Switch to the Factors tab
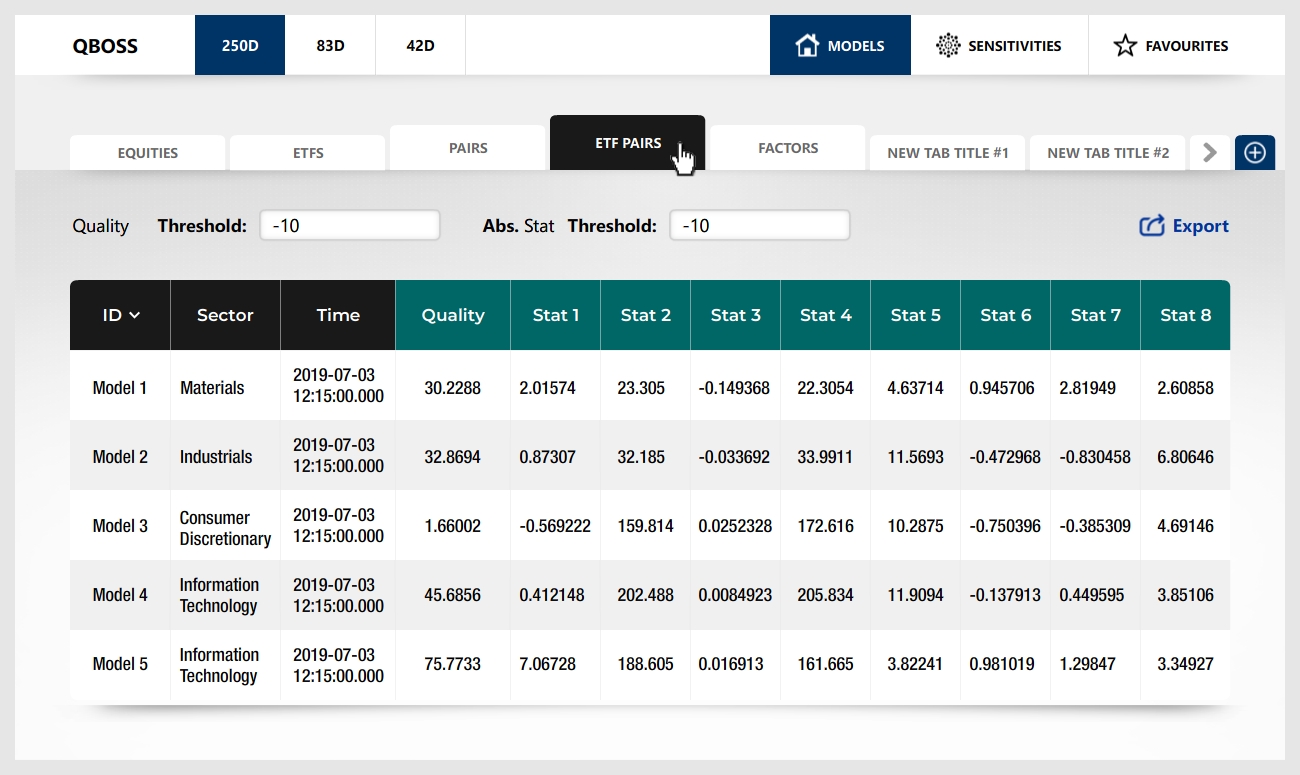Image resolution: width=1300 pixels, height=775 pixels. 788,148
